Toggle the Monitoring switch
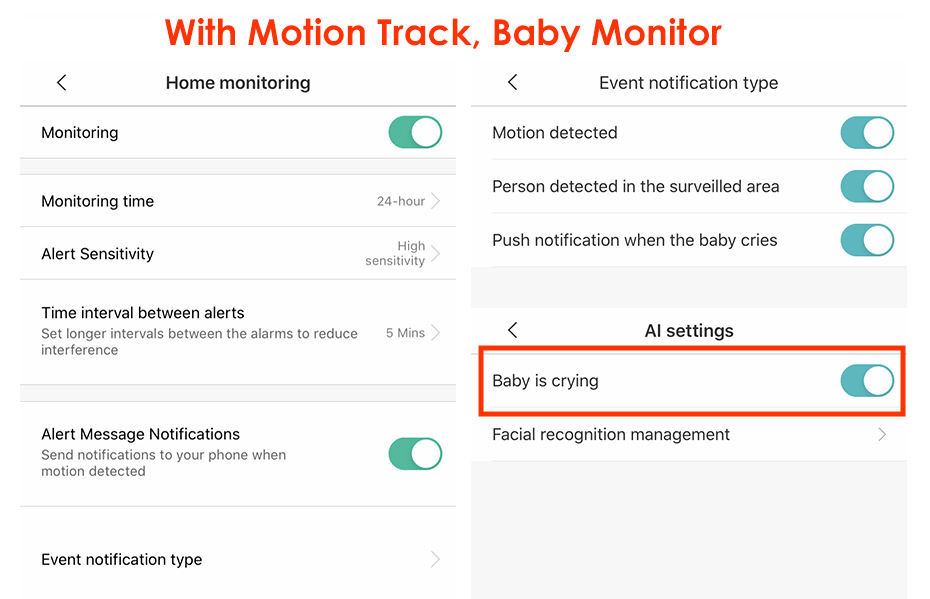This screenshot has width=930, height=599. tap(415, 133)
